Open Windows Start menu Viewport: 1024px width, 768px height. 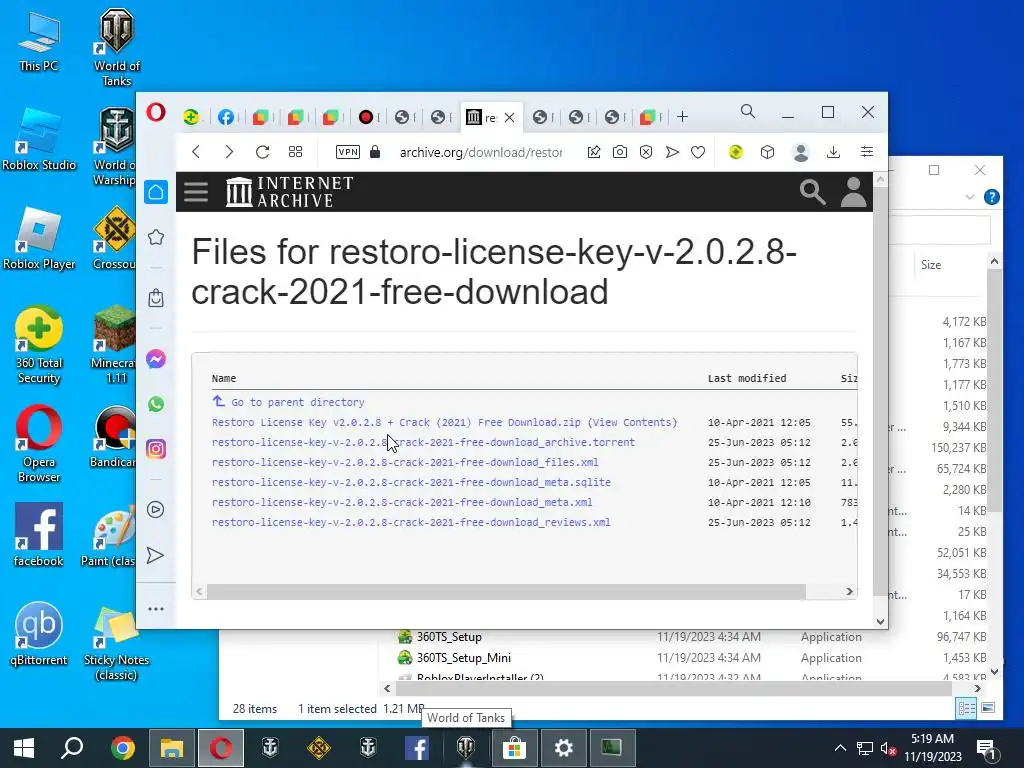point(24,748)
